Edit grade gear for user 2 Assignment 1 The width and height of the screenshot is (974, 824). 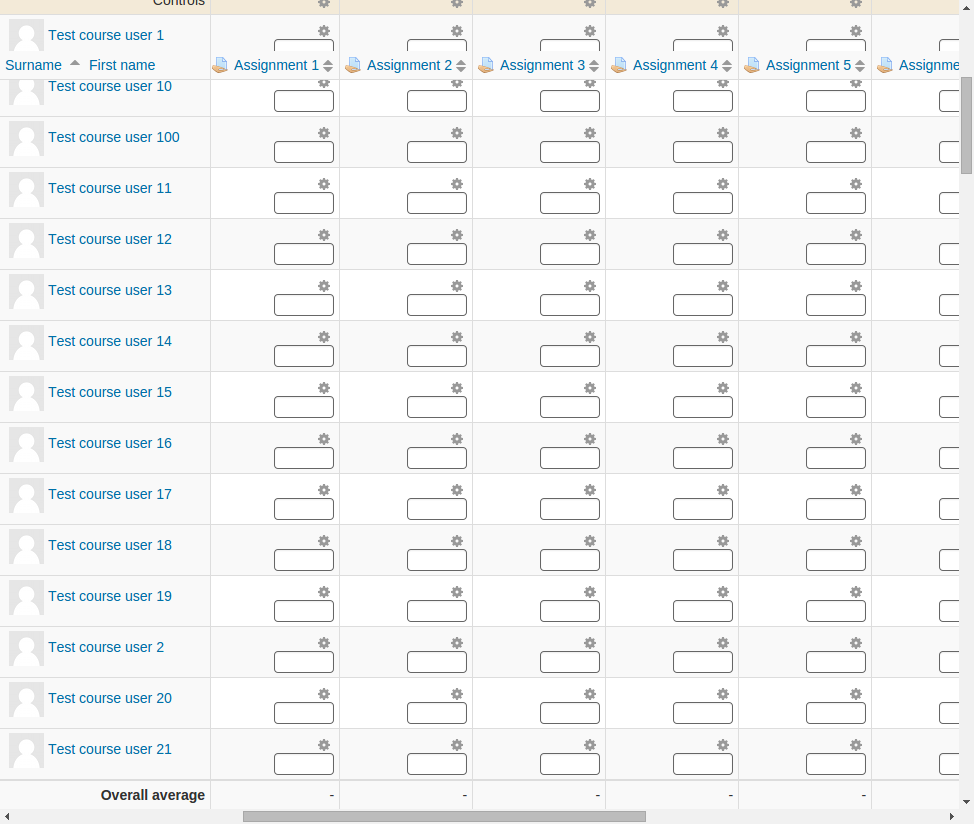[324, 643]
